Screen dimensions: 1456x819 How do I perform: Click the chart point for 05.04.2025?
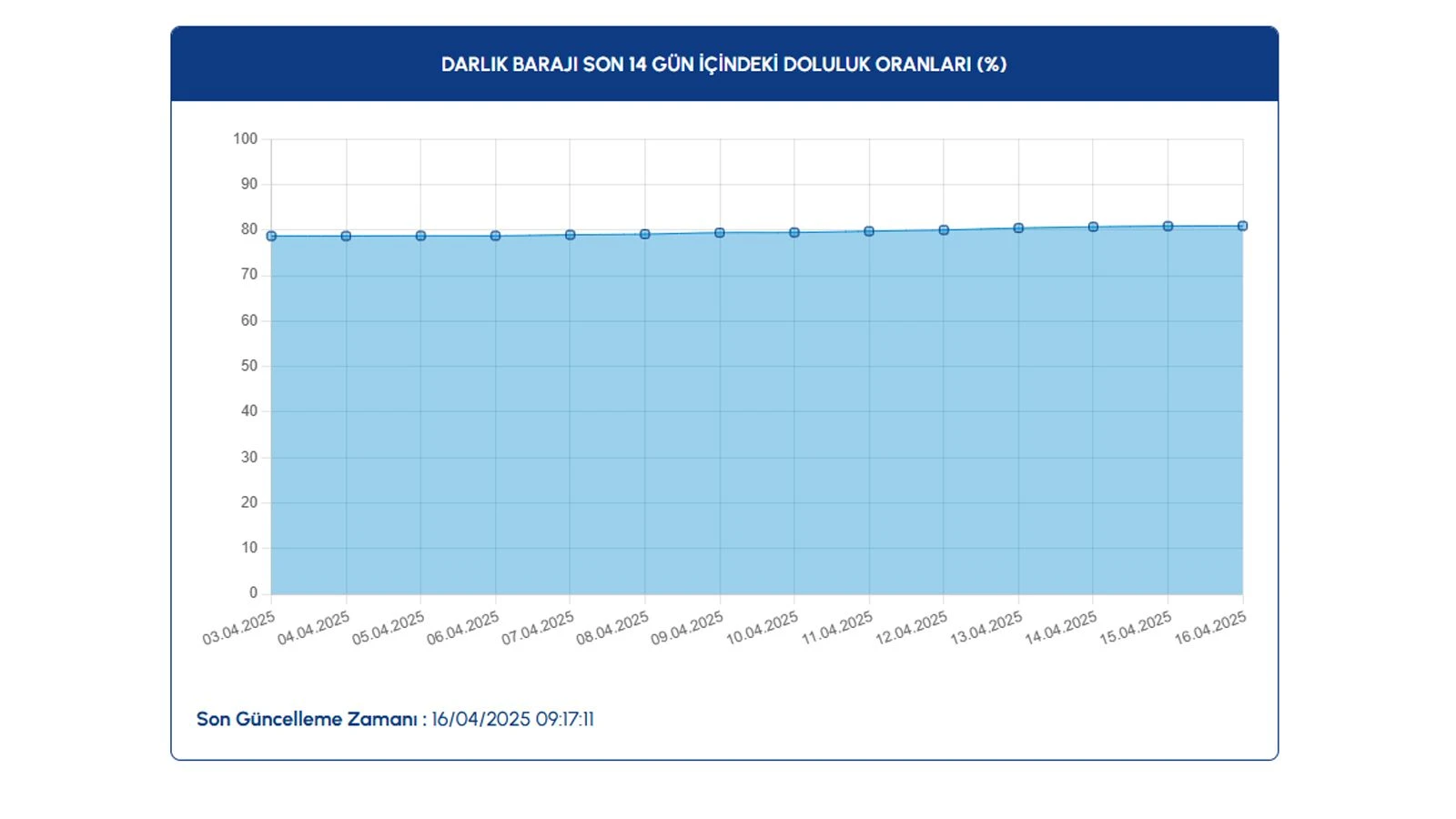(x=420, y=237)
